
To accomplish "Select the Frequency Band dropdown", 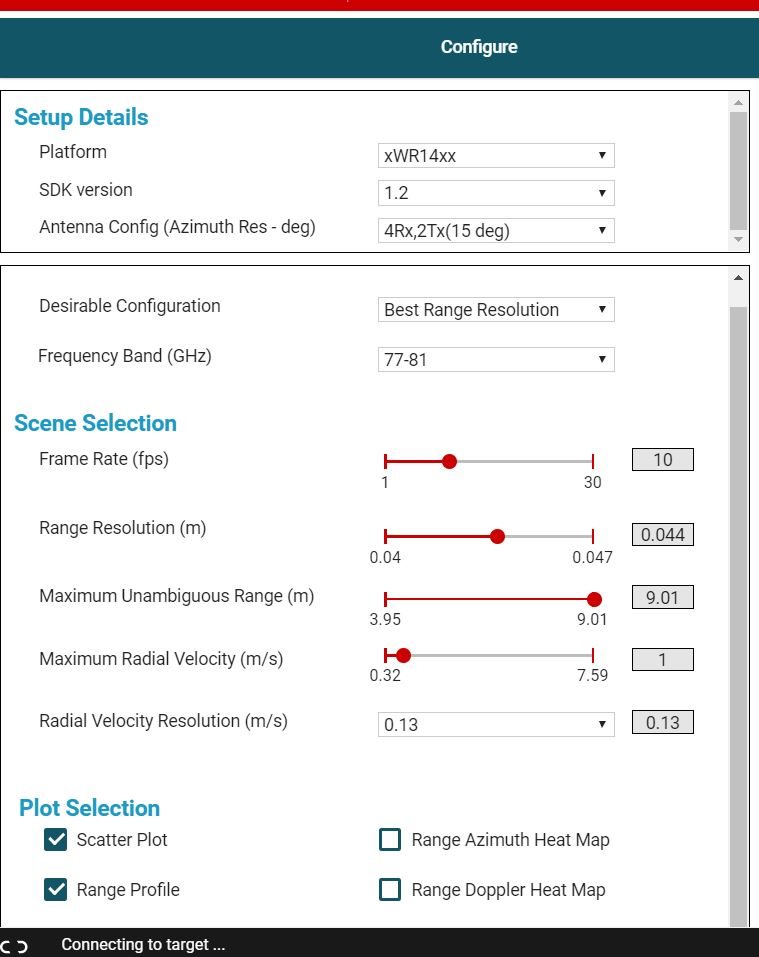I will pos(496,360).
